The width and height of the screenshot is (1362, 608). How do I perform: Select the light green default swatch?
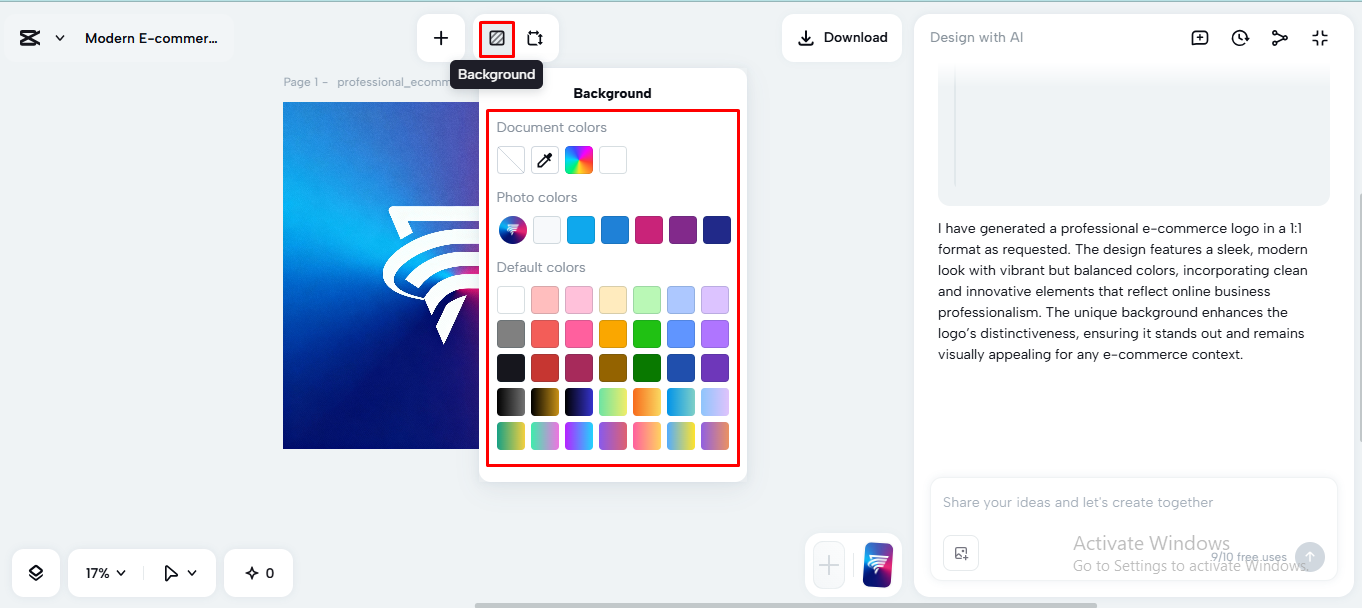pyautogui.click(x=647, y=300)
